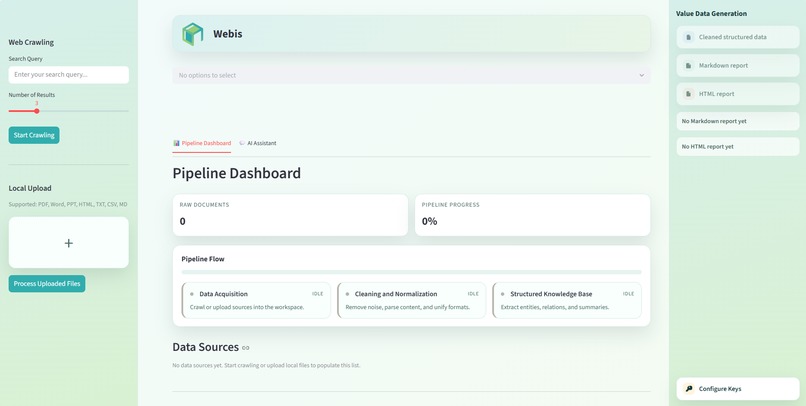Click the chevron arrow of the options dropdown
Screen dimensions: 806x406
[x=642, y=75]
